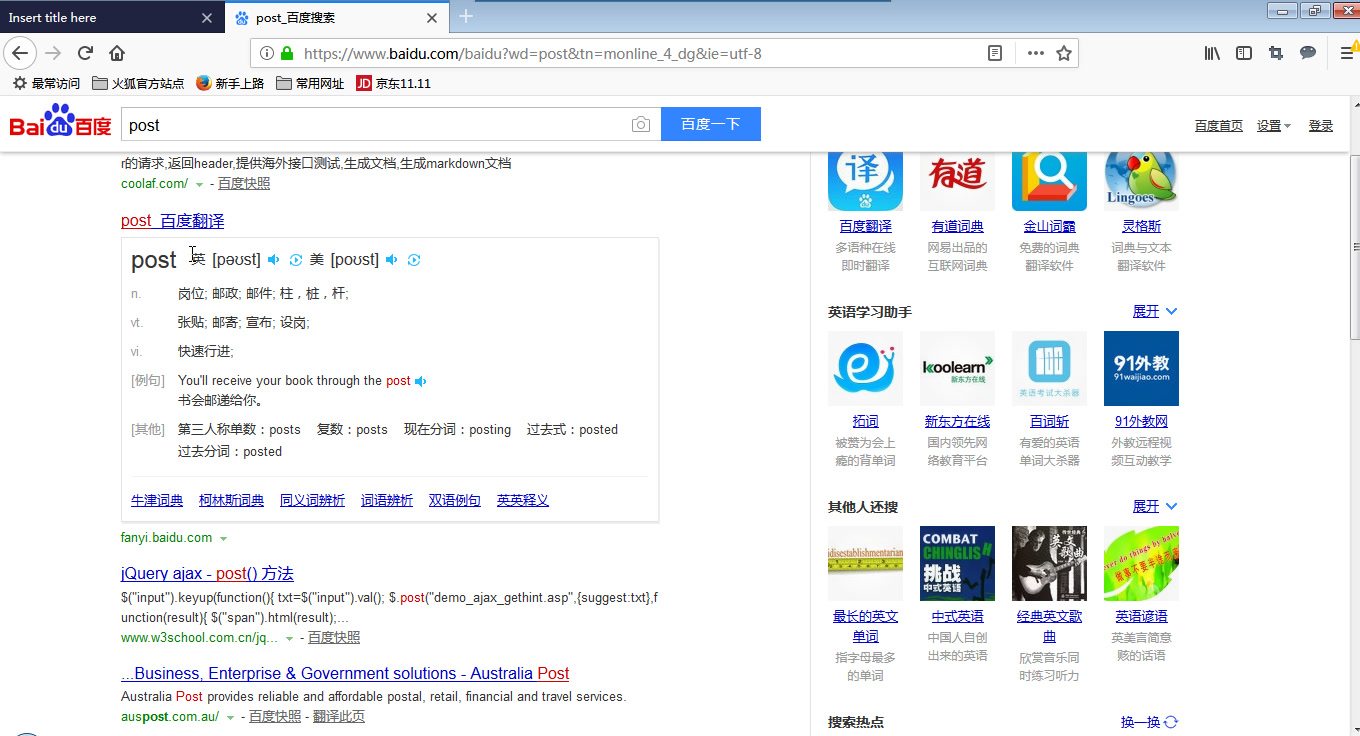Bookmark this page with the star
Image resolution: width=1360 pixels, height=736 pixels.
pyautogui.click(x=1064, y=53)
